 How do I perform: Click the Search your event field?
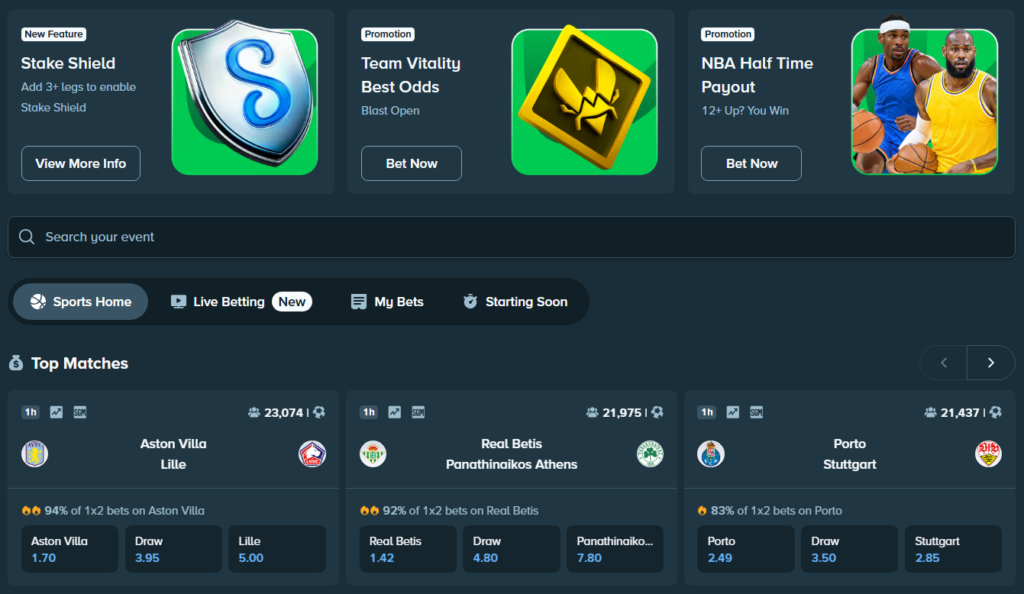click(511, 237)
